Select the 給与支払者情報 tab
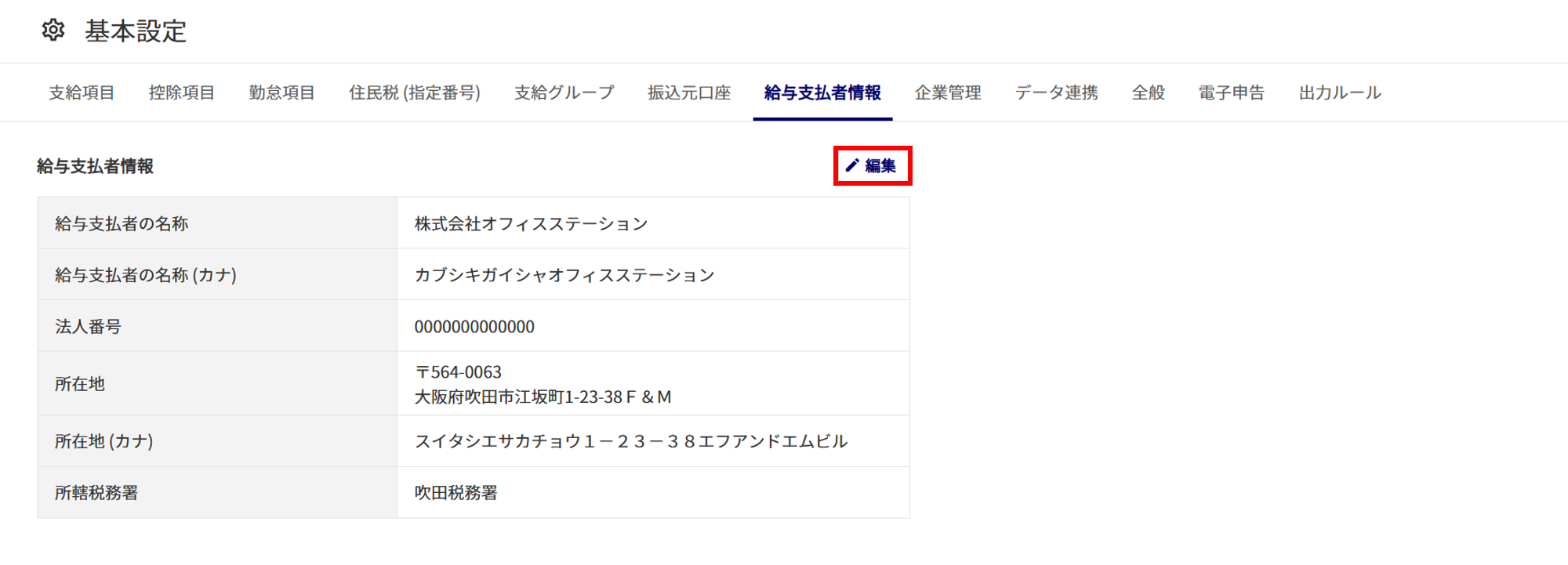This screenshot has height=565, width=1568. click(822, 92)
